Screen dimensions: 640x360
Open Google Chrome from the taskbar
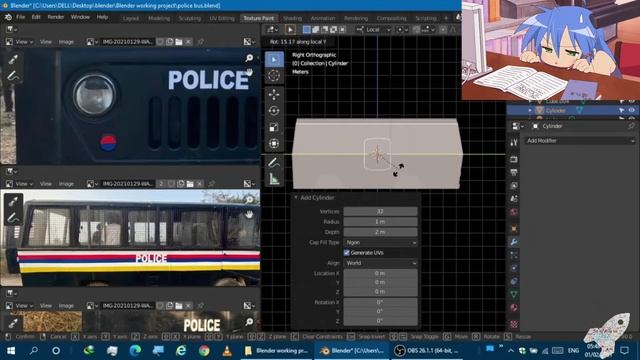click(x=204, y=351)
